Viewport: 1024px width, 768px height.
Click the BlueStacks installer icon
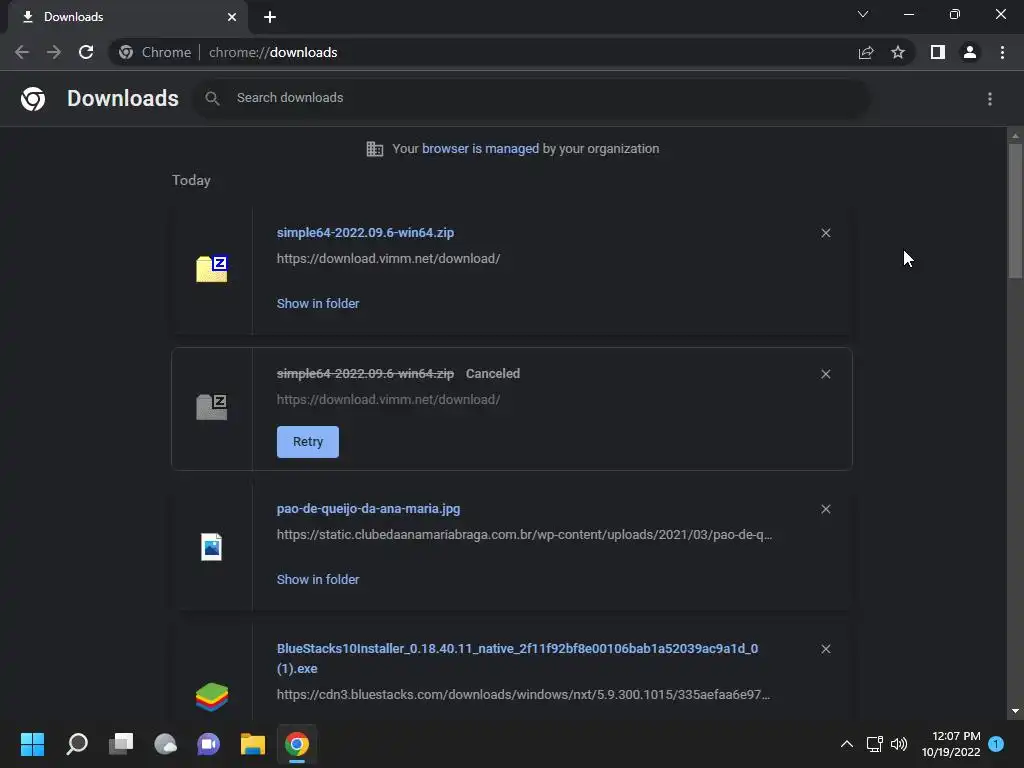[x=212, y=697]
